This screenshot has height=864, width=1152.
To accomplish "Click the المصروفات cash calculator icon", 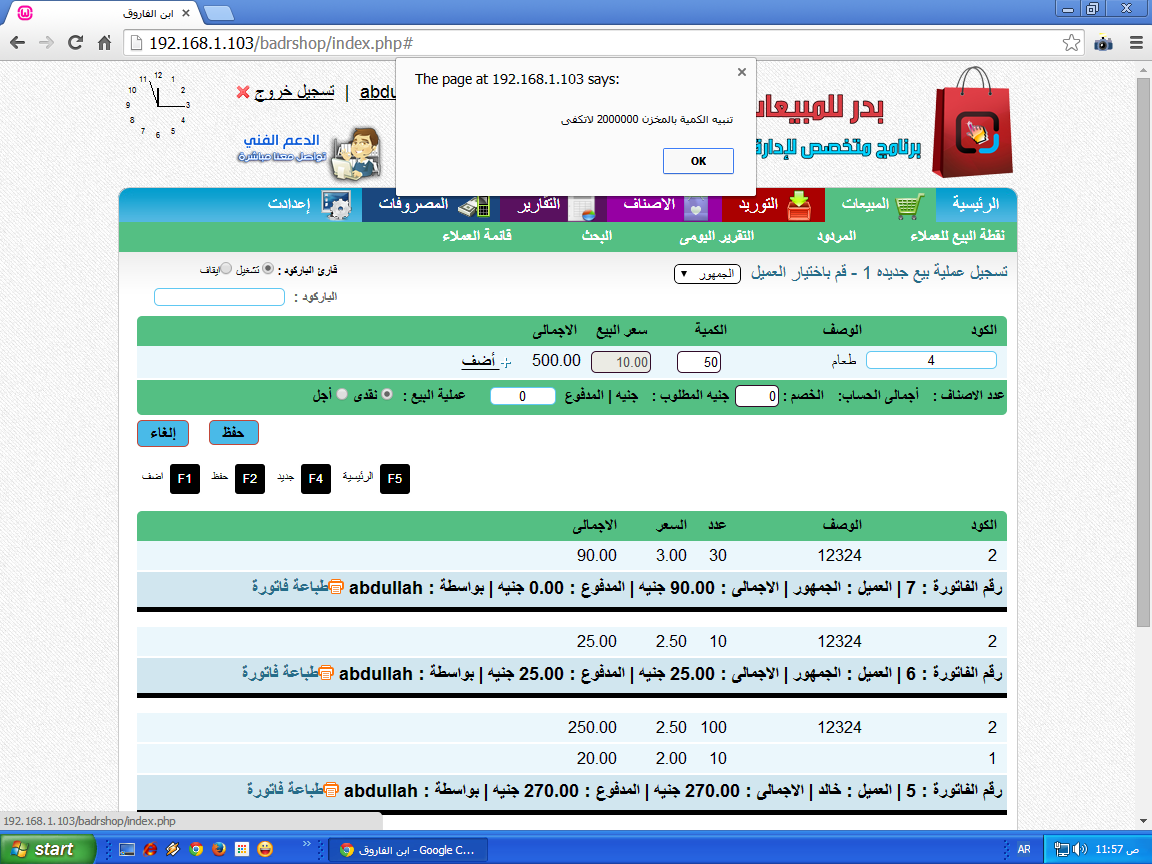I will point(474,206).
